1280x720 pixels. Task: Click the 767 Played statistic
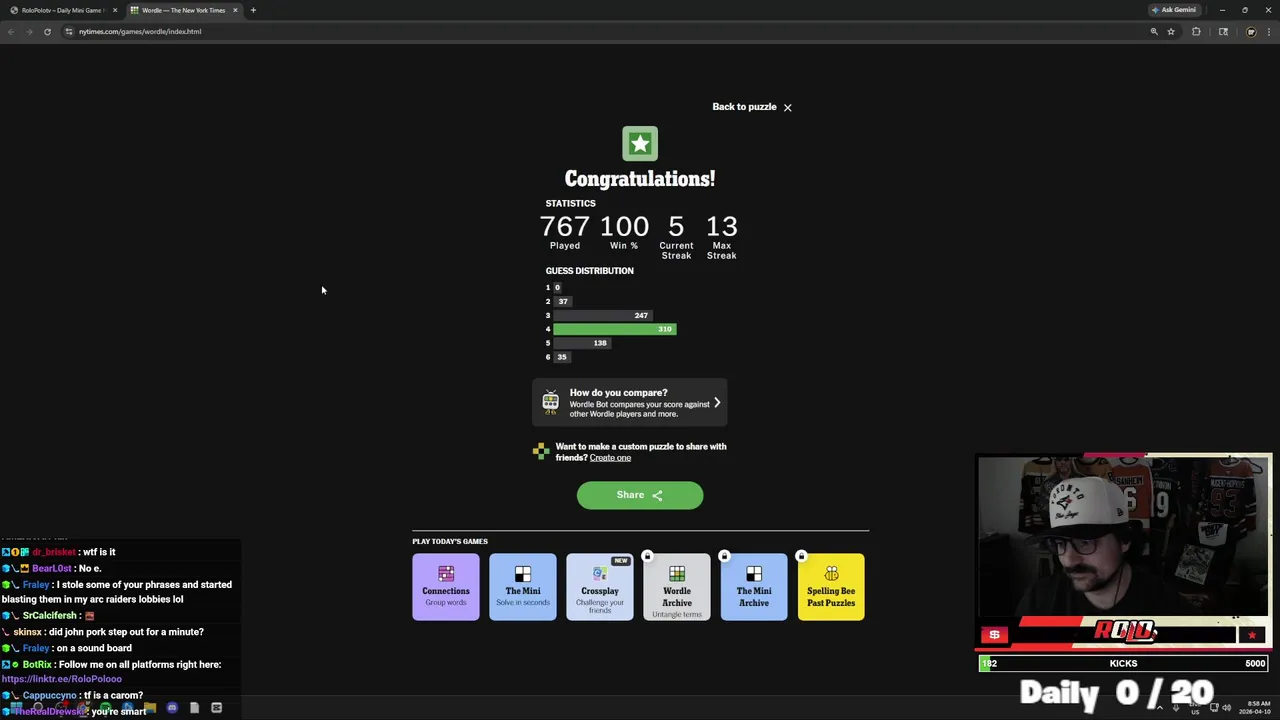pos(564,232)
